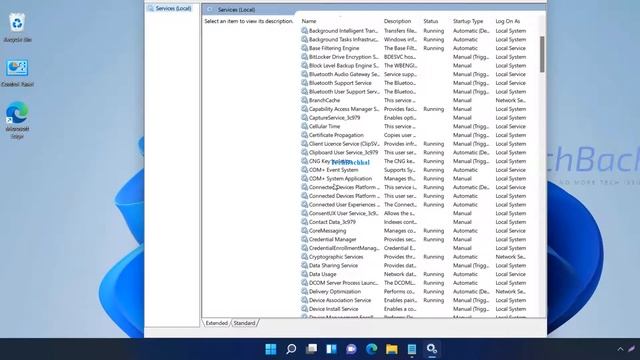Select the gear icon of Bluetooth Support Service
Screen dimensions: 640x360
304,83
